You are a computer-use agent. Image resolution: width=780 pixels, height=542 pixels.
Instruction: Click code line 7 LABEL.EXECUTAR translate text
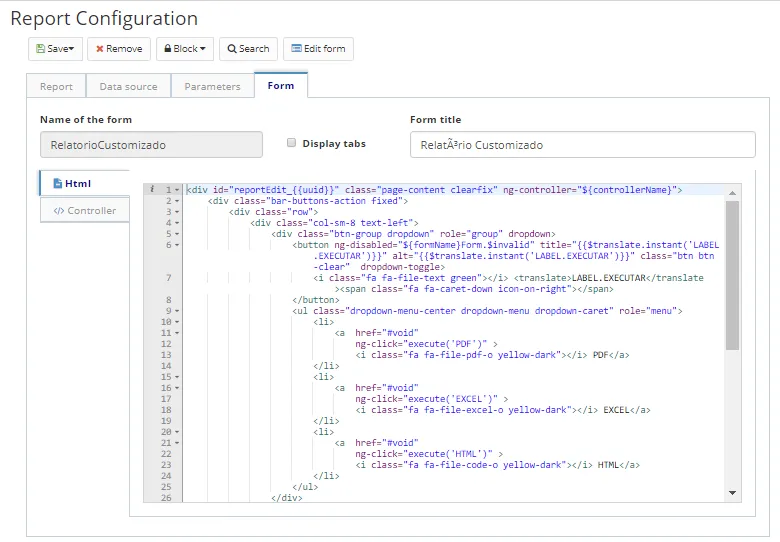(608, 278)
